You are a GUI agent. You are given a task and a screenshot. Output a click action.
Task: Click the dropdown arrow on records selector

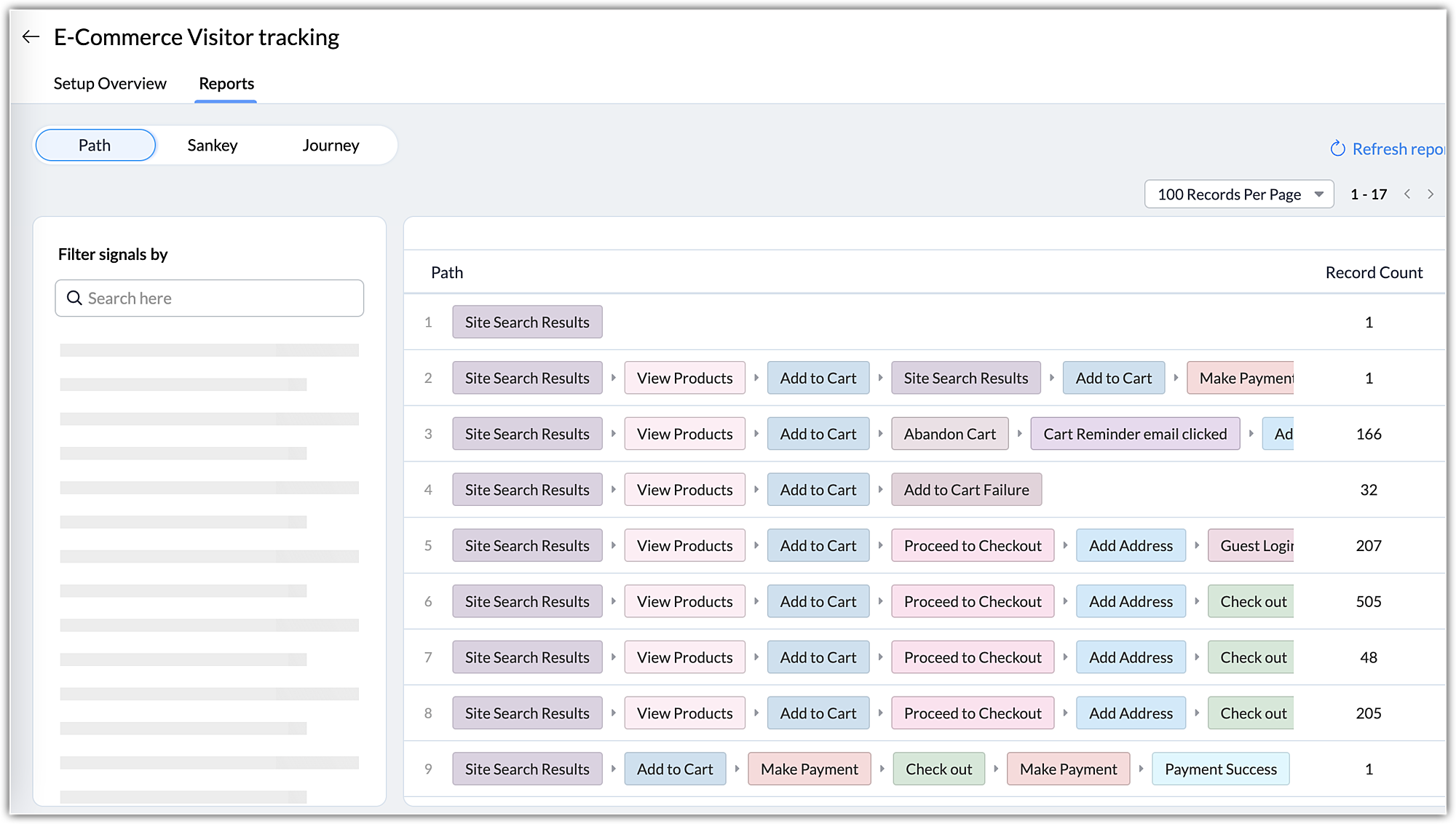[x=1321, y=194]
